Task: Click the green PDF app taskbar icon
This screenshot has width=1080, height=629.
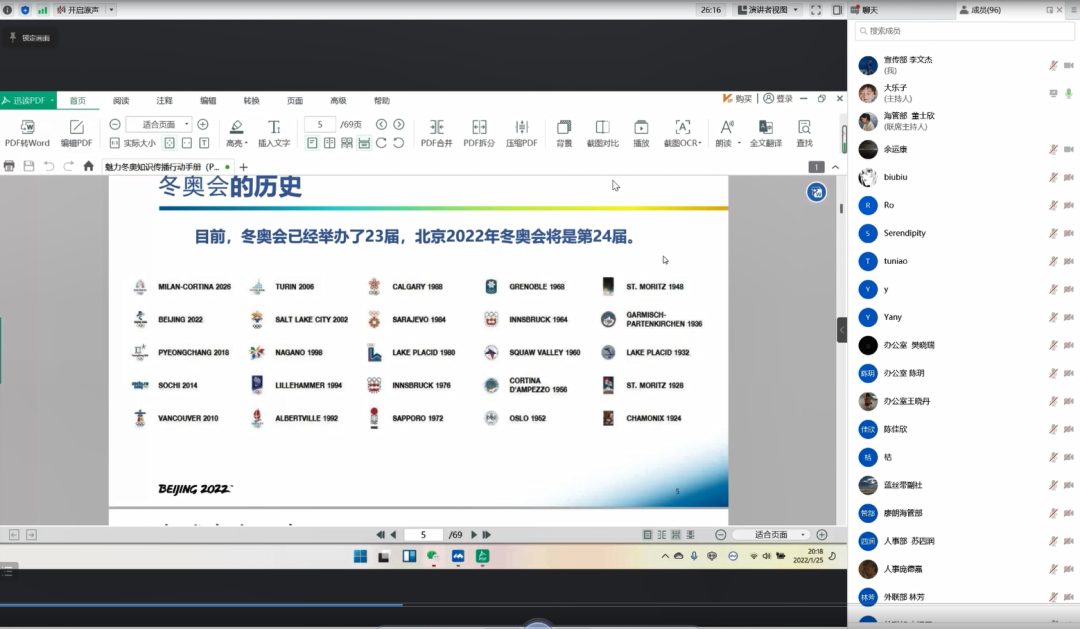Action: pos(482,556)
